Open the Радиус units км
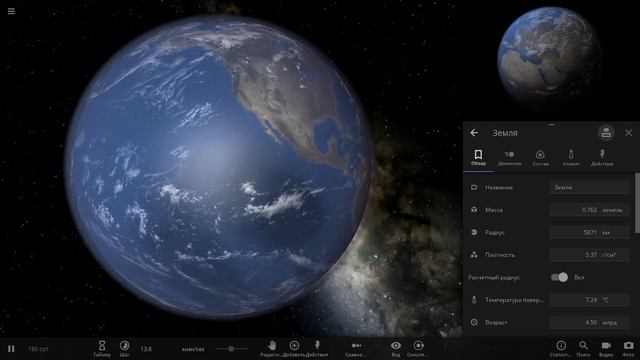The width and height of the screenshot is (640, 360). tap(606, 232)
